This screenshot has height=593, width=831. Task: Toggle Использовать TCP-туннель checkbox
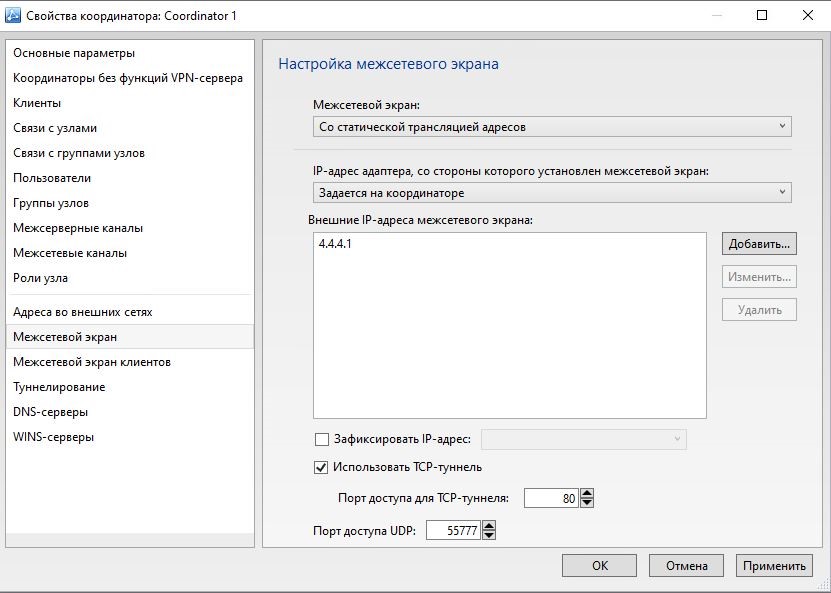click(x=322, y=467)
